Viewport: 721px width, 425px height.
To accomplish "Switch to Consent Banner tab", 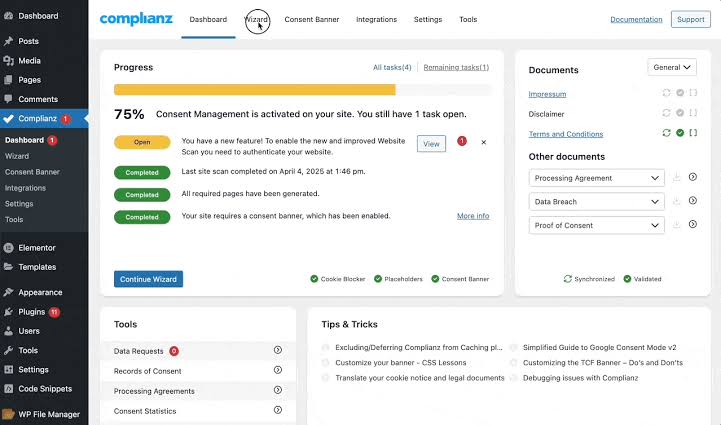I will click(x=312, y=19).
